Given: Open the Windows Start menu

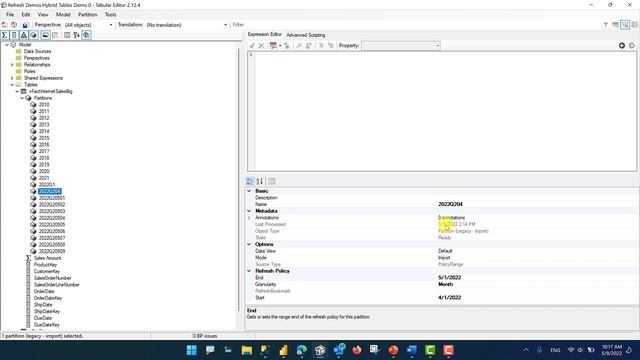Looking at the screenshot, I should [191, 350].
